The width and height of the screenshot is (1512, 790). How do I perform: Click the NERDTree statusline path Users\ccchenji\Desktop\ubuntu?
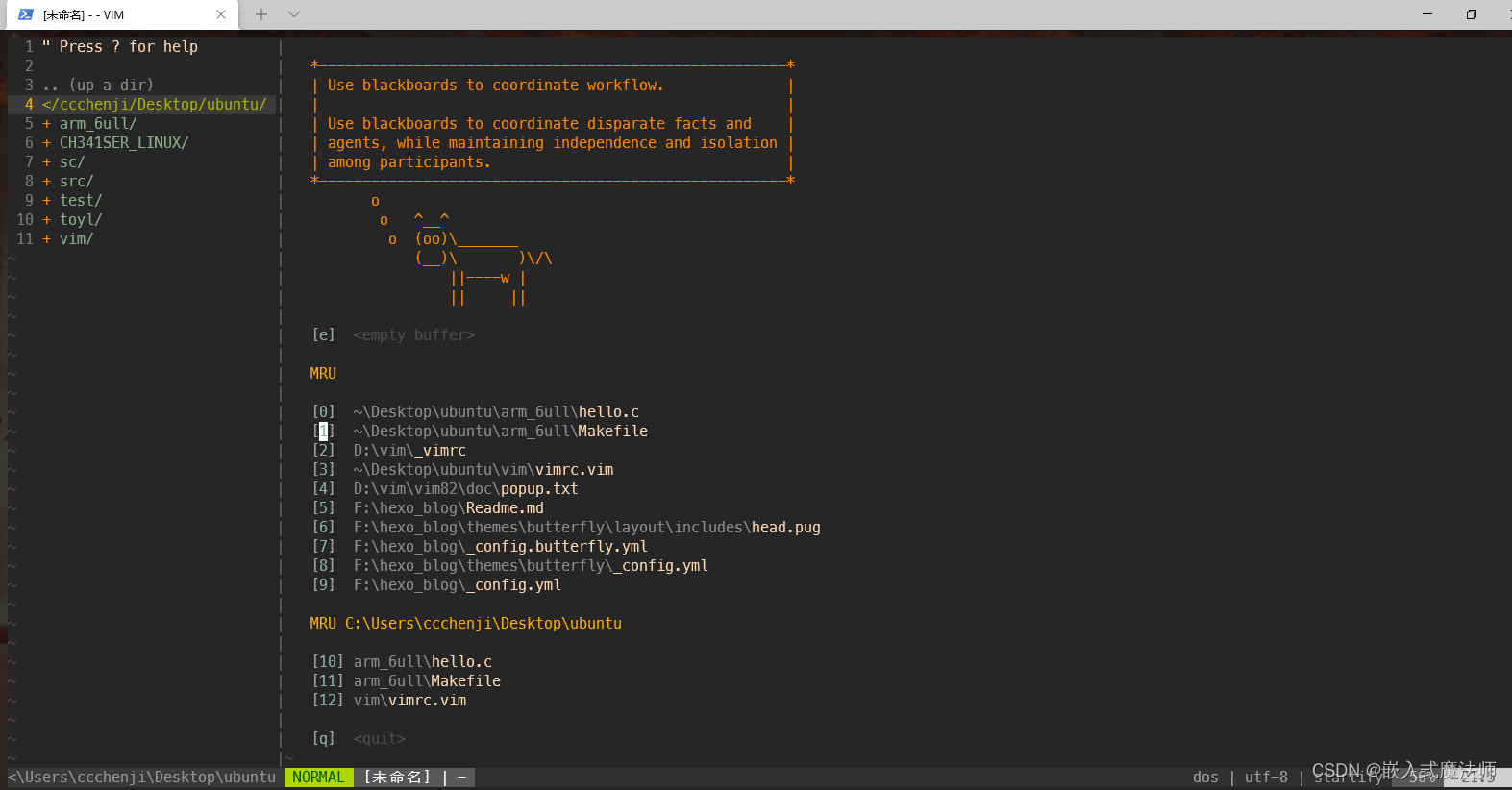[142, 777]
